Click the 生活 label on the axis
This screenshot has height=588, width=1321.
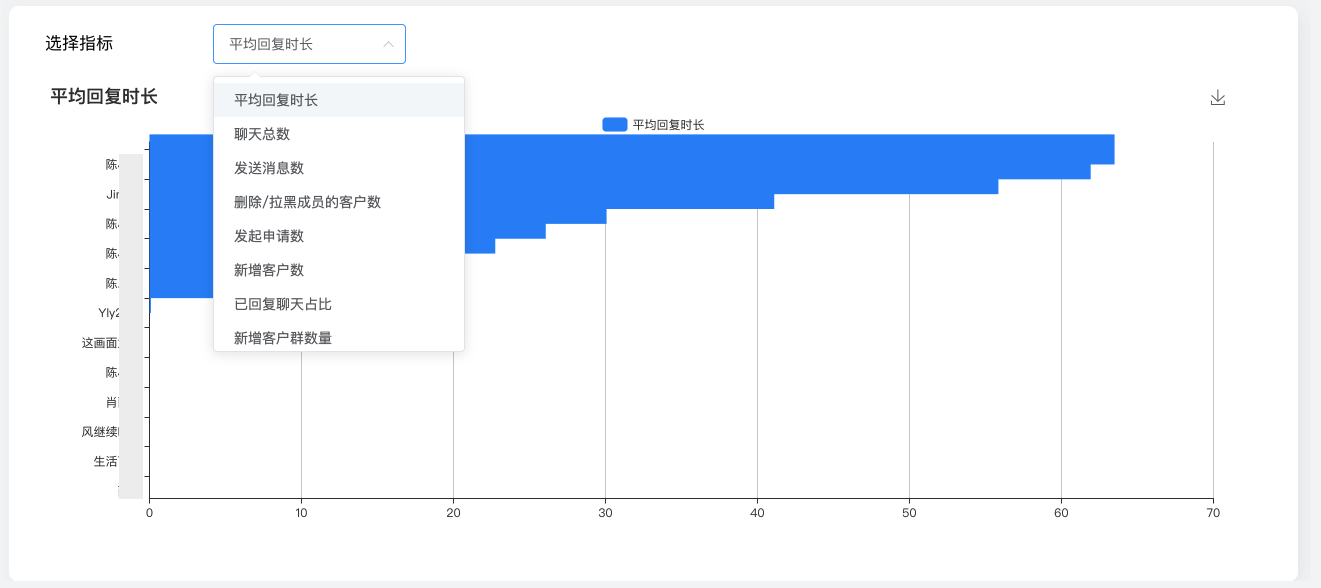[105, 461]
